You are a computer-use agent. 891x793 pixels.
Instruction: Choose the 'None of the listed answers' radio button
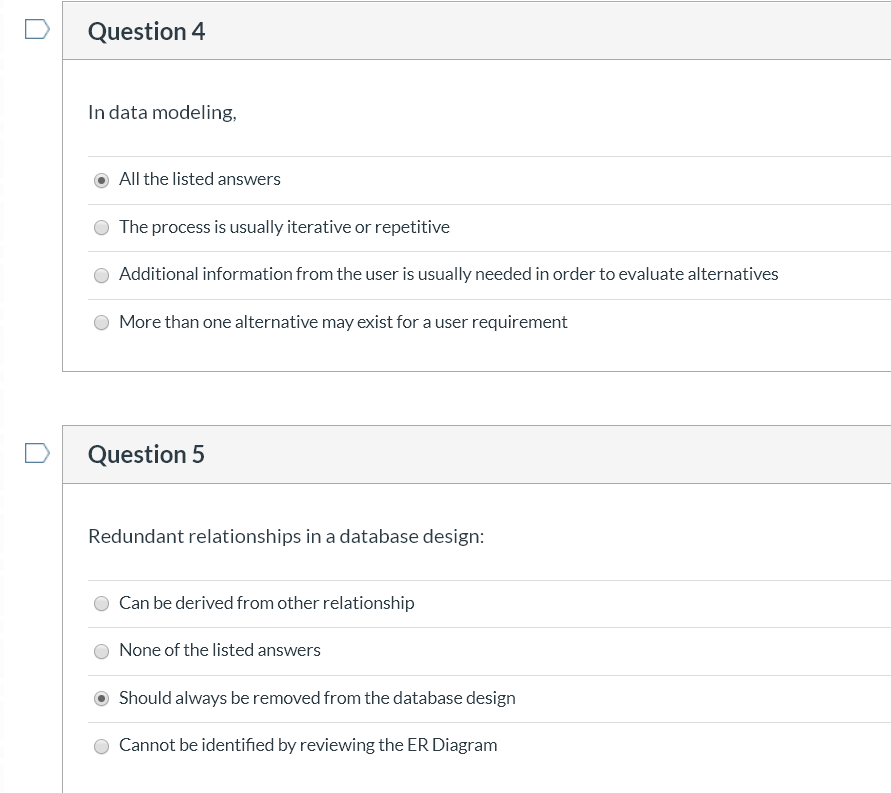101,651
